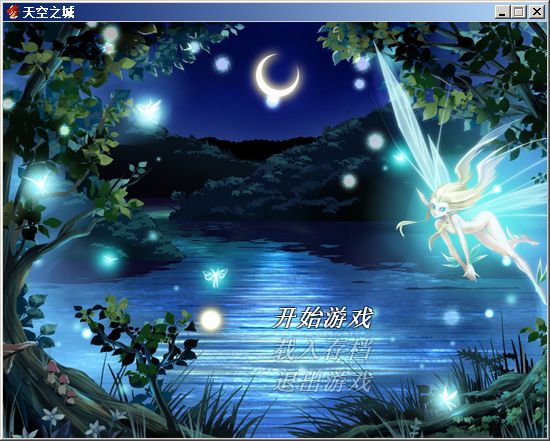Select the 载入存档 load save option
The width and height of the screenshot is (550, 441).
click(x=322, y=349)
